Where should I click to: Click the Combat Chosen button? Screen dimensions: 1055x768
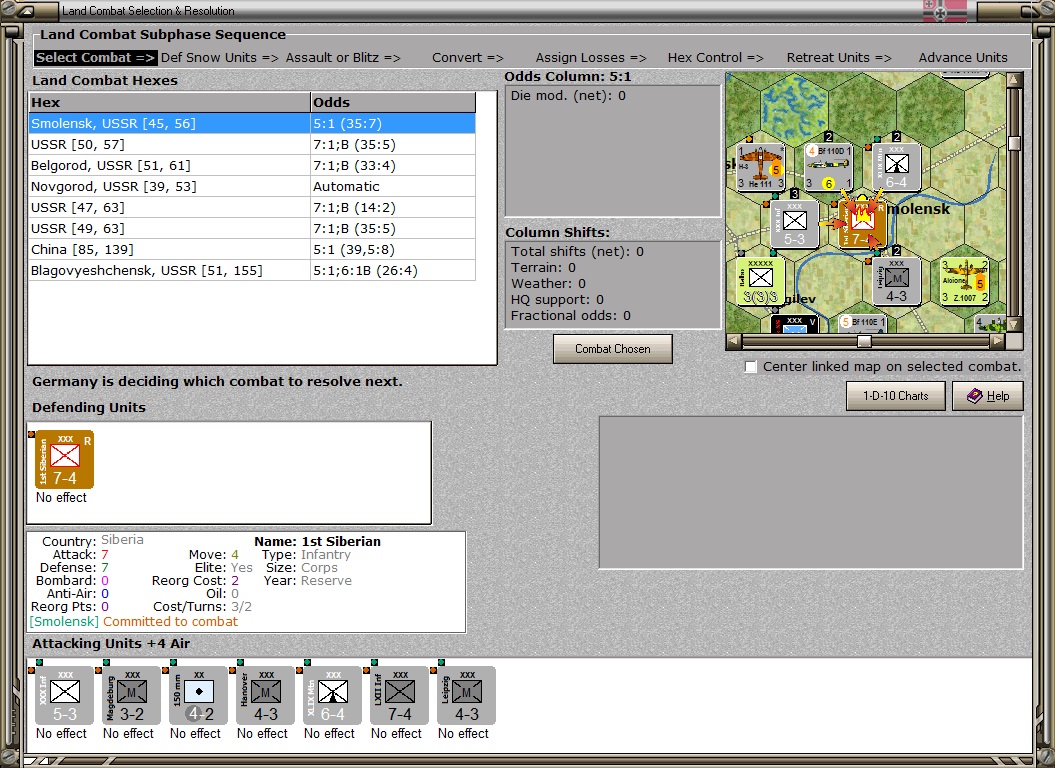pyautogui.click(x=612, y=349)
